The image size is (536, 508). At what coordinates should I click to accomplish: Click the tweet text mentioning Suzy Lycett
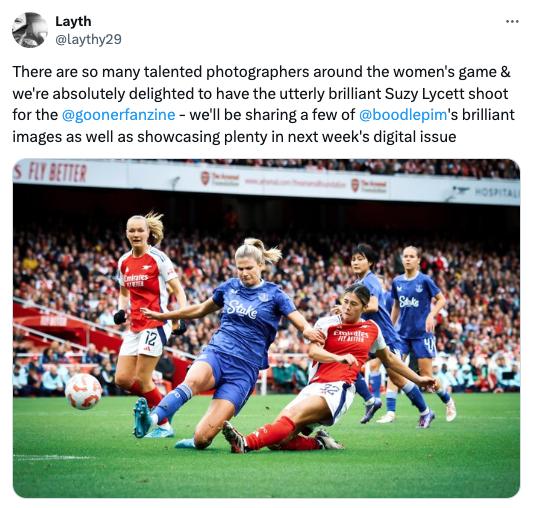263,104
